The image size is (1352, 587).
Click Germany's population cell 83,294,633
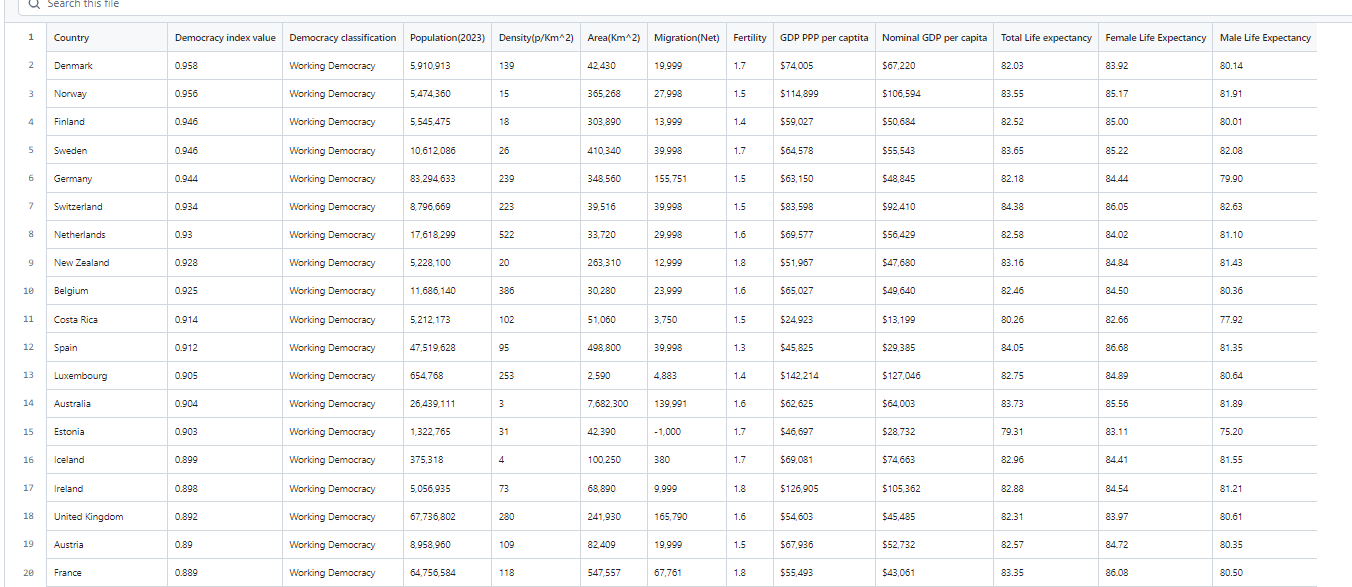click(432, 179)
